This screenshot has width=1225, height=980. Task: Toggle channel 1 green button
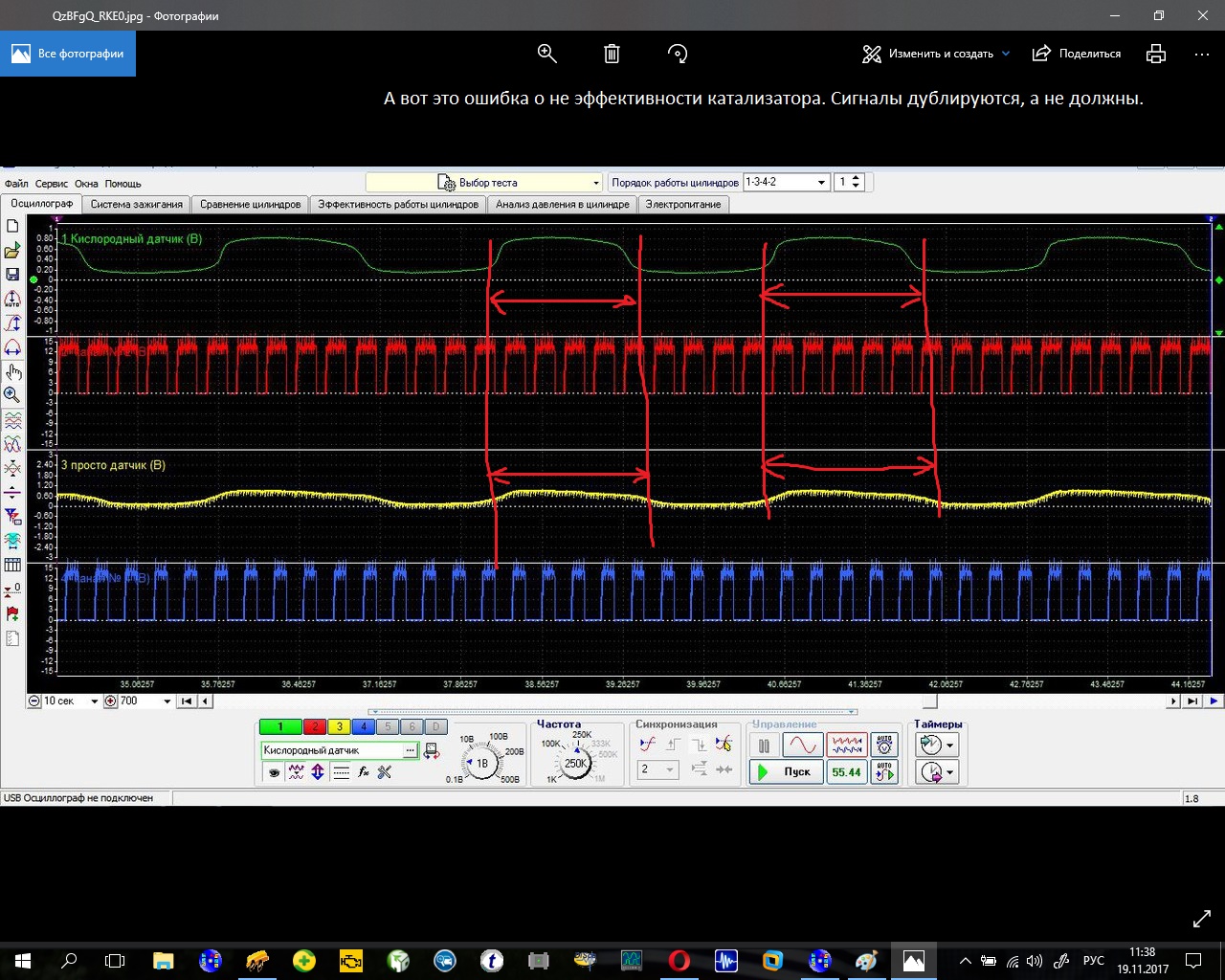[x=280, y=727]
